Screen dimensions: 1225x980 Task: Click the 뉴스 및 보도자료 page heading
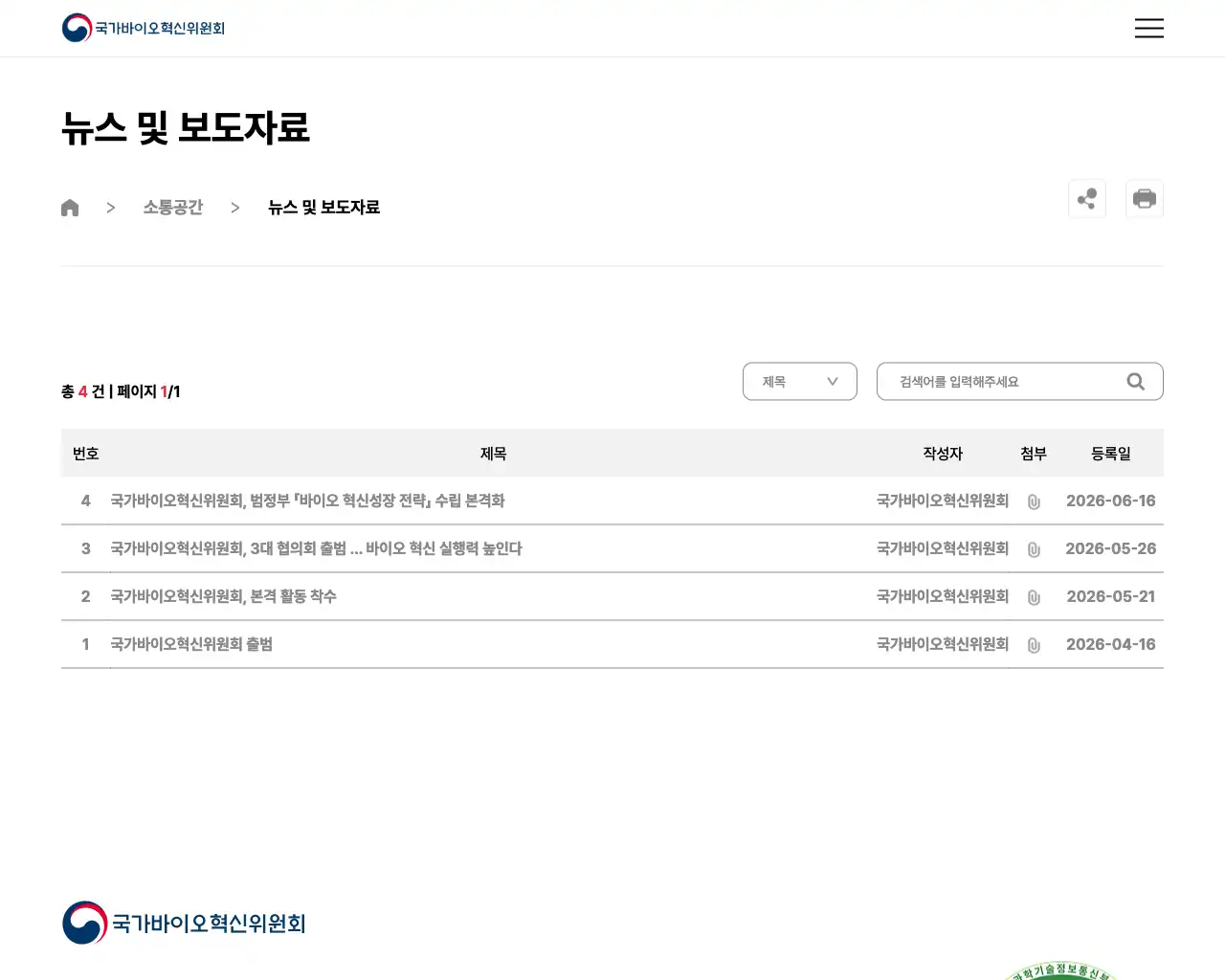point(186,127)
